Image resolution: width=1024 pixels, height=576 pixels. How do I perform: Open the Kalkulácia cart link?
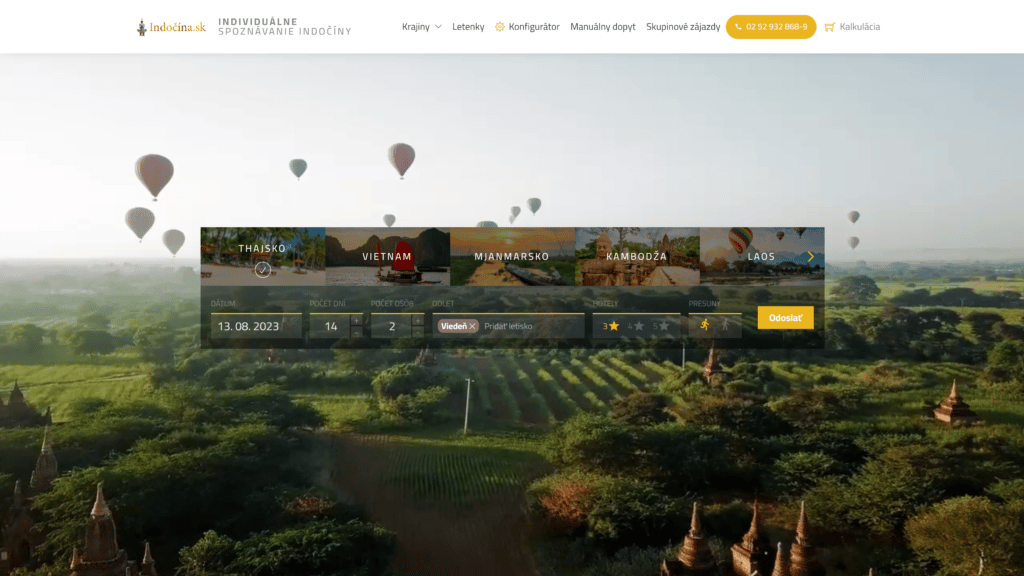point(852,27)
